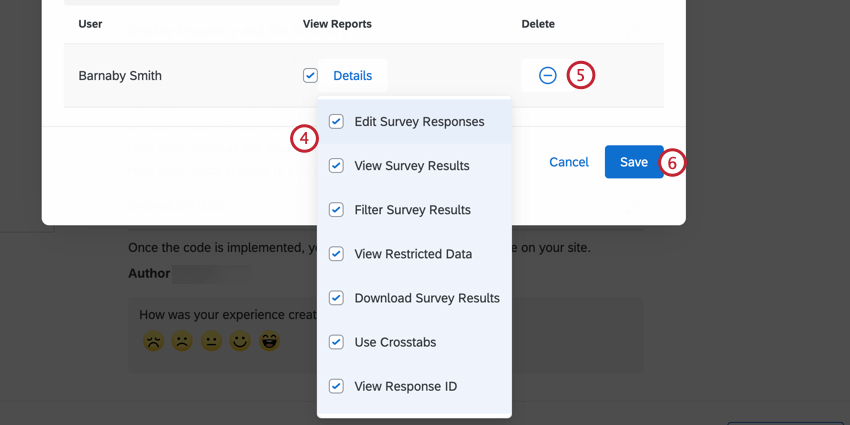Select Use Crosstabs menu entry
The image size is (850, 425).
tap(395, 342)
